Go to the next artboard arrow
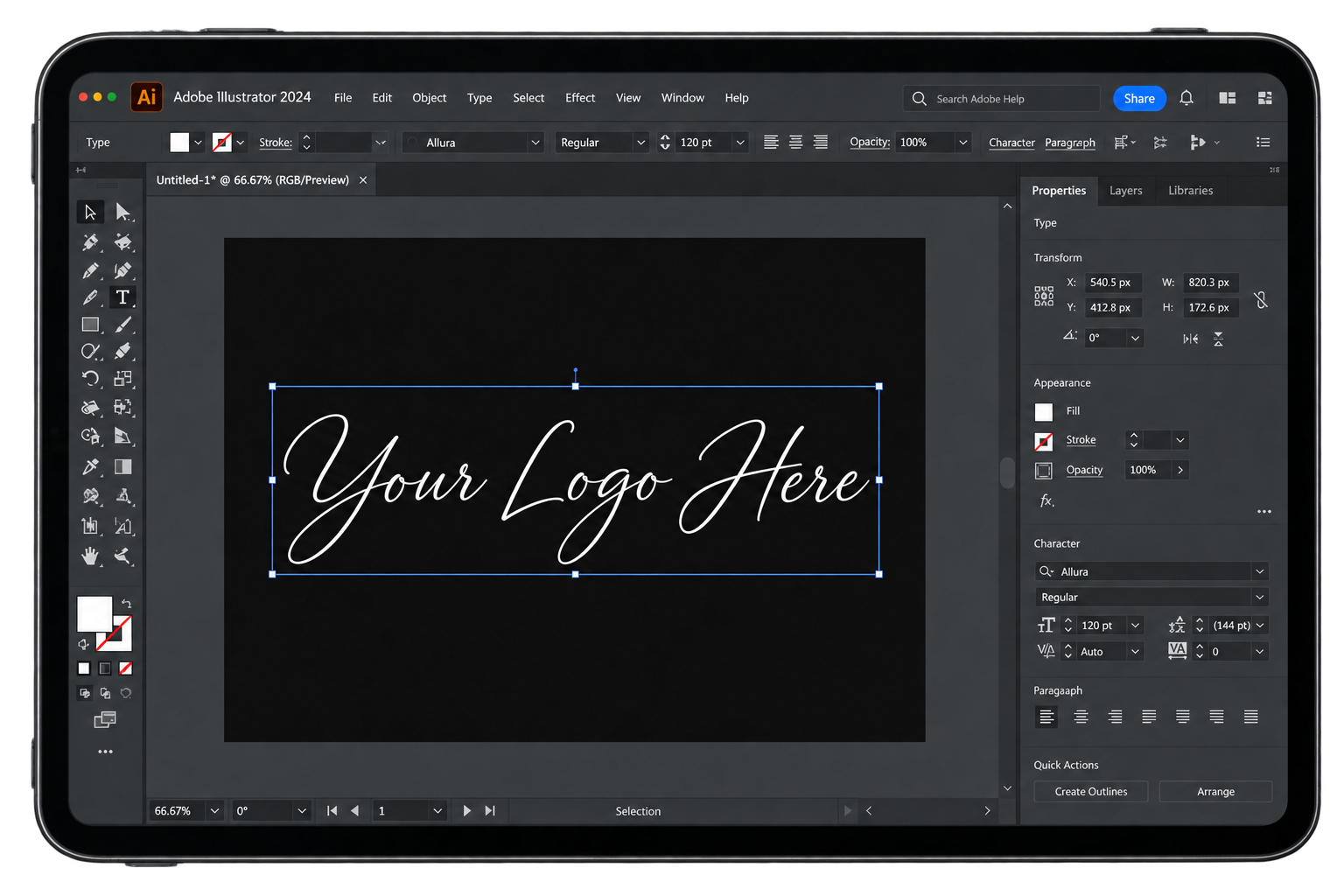1344x896 pixels. click(467, 811)
